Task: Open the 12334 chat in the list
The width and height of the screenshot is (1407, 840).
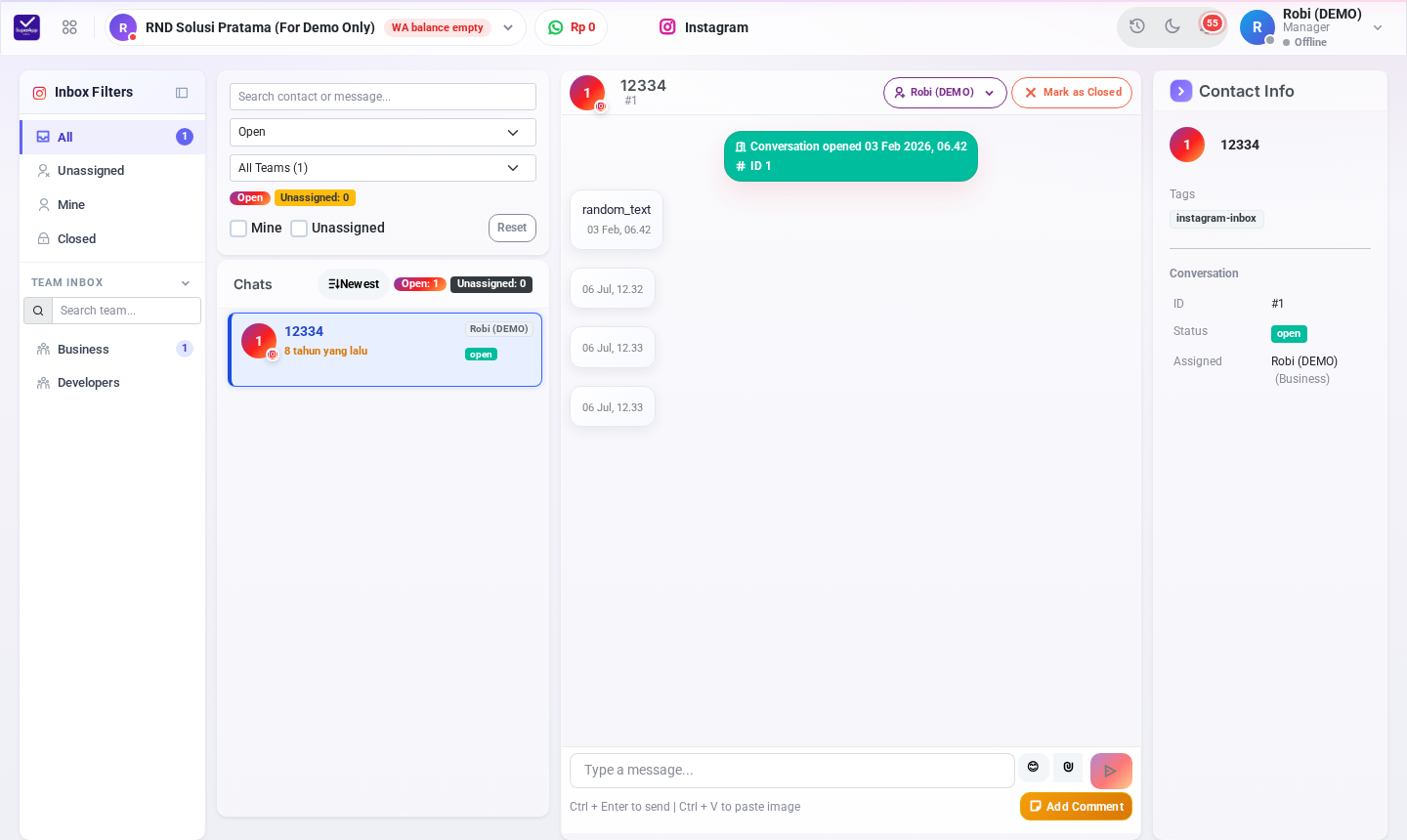Action: click(x=385, y=350)
